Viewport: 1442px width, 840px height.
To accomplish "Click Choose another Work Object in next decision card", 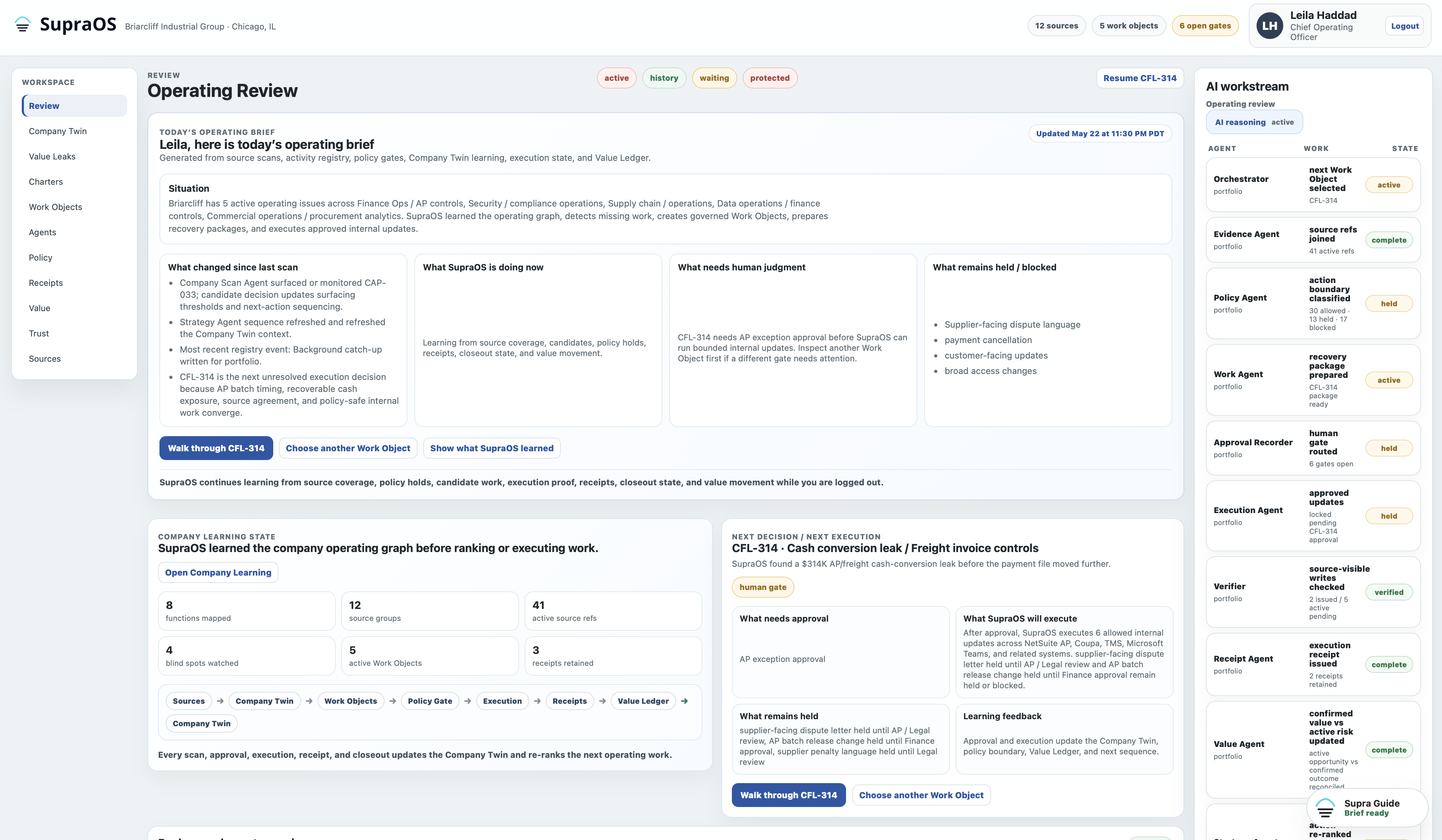I will click(921, 795).
